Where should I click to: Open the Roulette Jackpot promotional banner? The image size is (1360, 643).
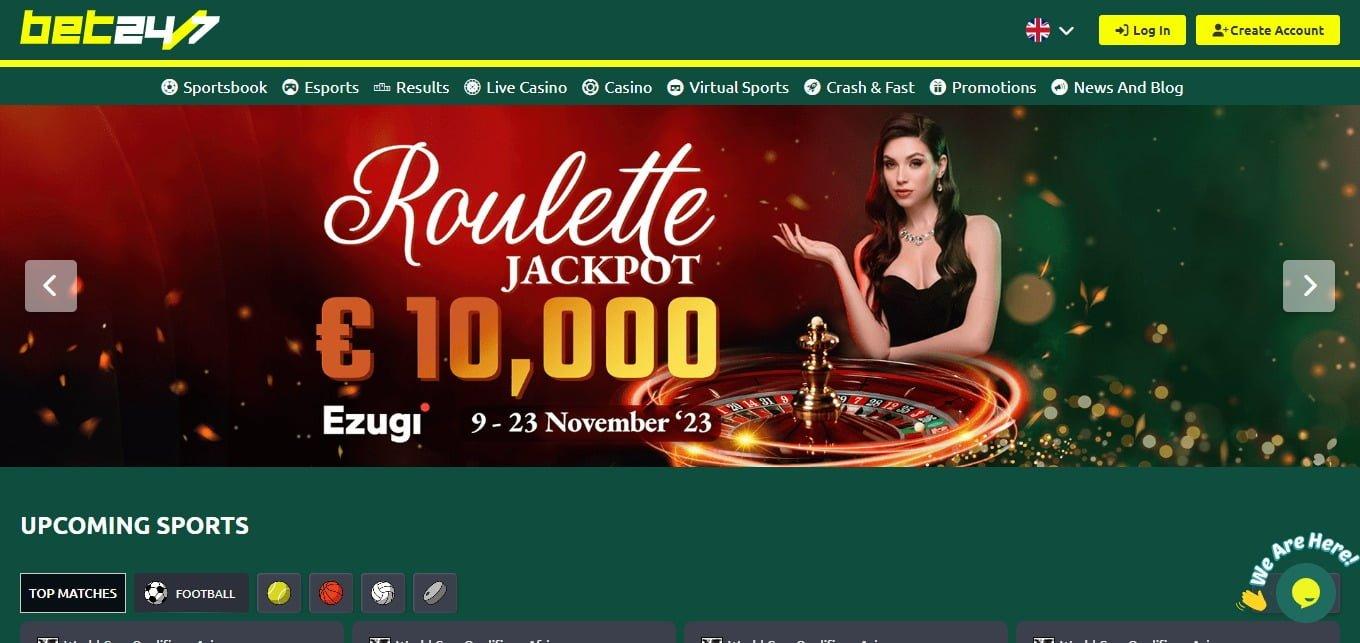tap(680, 286)
